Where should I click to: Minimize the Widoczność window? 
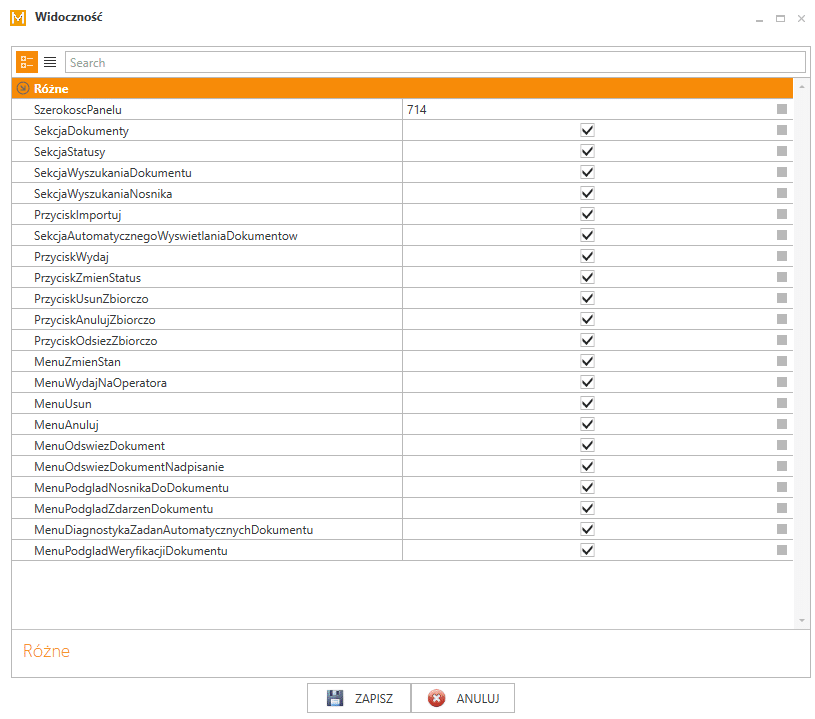click(759, 19)
